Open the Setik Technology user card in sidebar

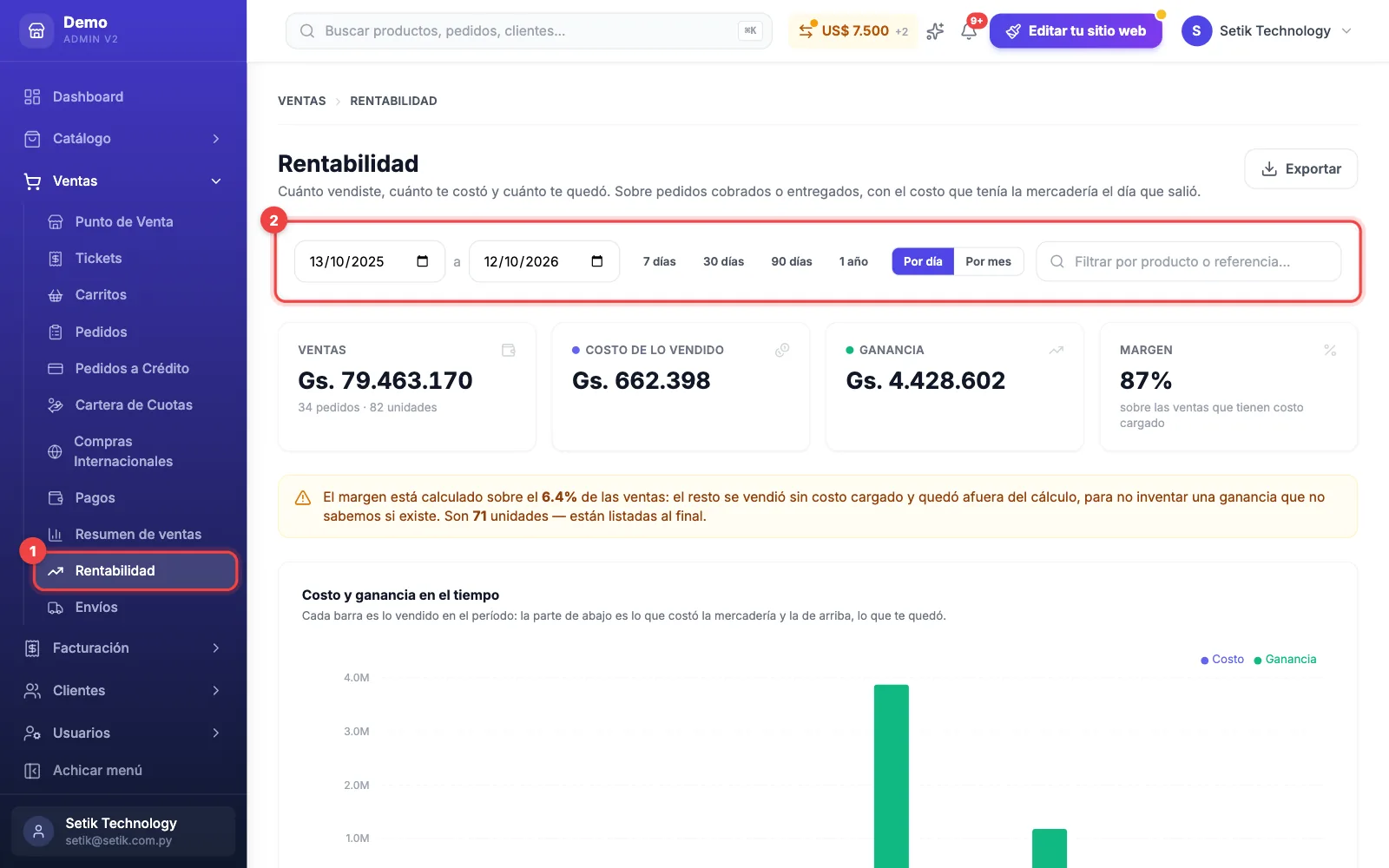tap(123, 832)
